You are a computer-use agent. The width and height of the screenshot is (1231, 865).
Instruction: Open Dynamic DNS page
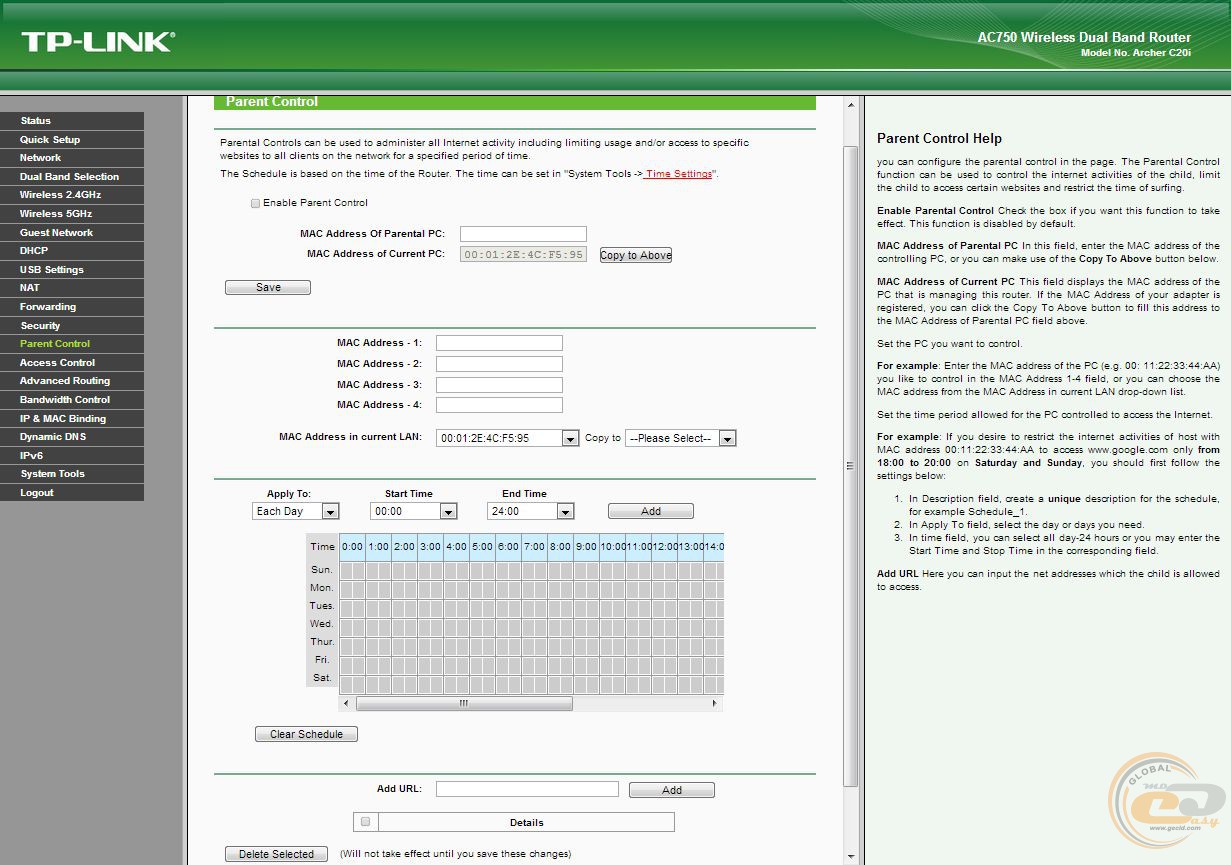(72, 437)
